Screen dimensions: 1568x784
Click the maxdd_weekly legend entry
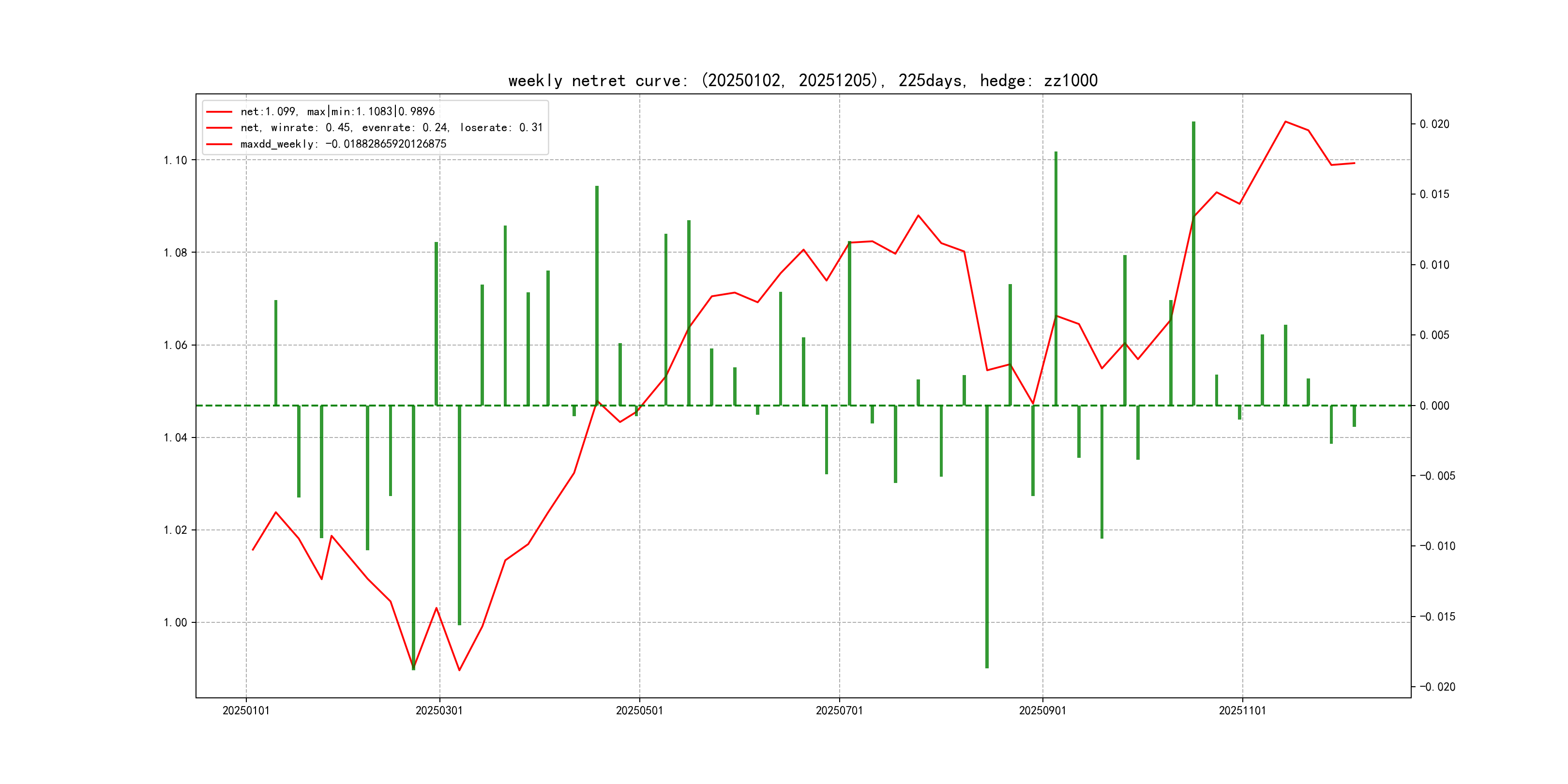[x=343, y=144]
